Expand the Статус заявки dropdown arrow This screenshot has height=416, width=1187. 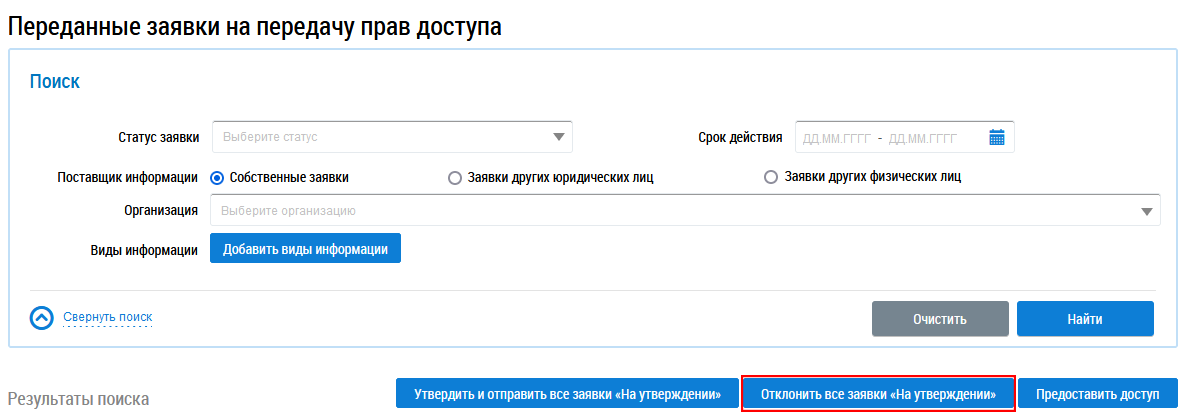[x=558, y=138]
